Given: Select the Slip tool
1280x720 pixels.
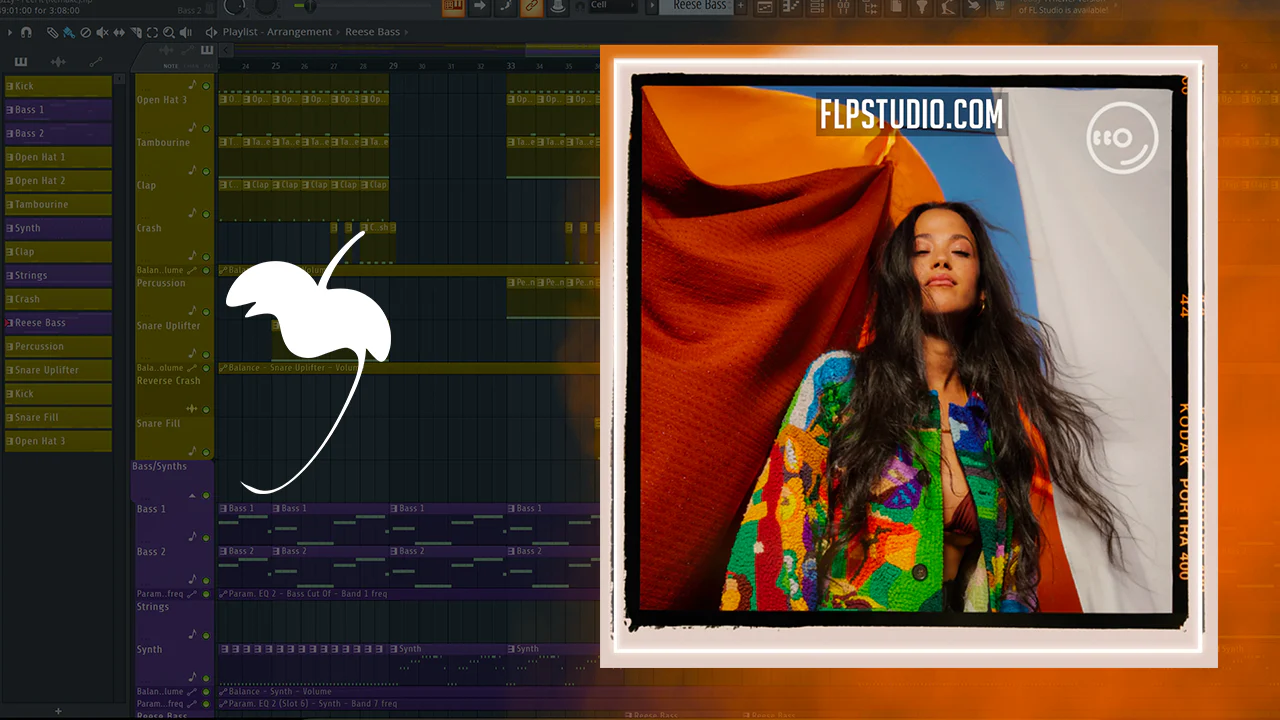Looking at the screenshot, I should pyautogui.click(x=119, y=32).
